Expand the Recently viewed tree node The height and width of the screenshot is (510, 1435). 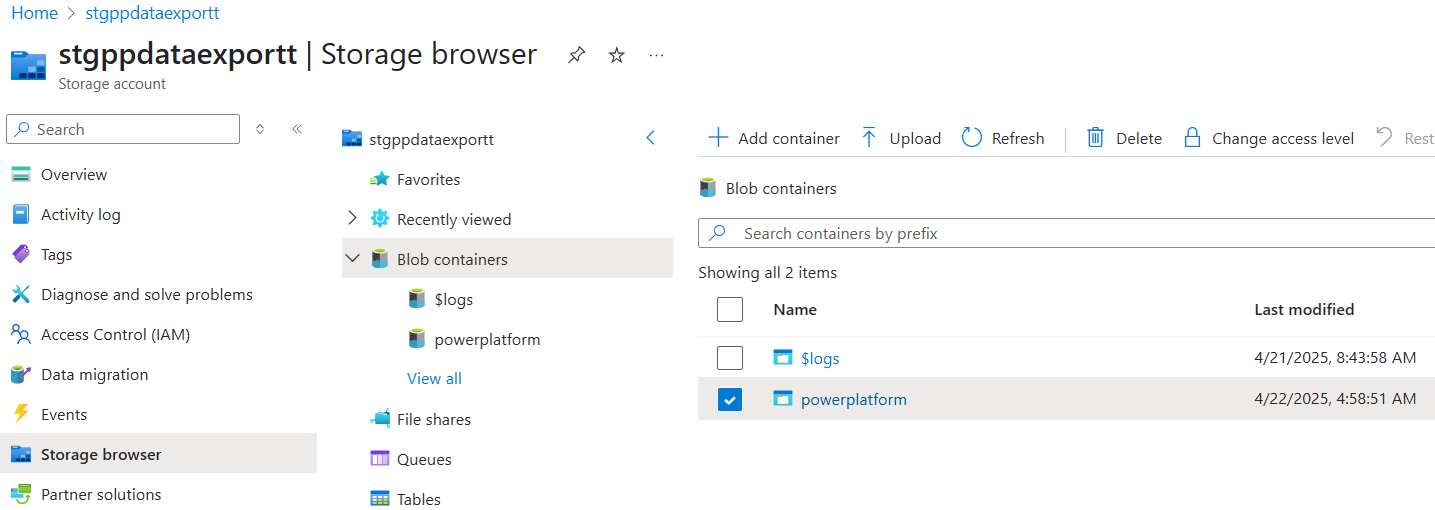(x=352, y=219)
